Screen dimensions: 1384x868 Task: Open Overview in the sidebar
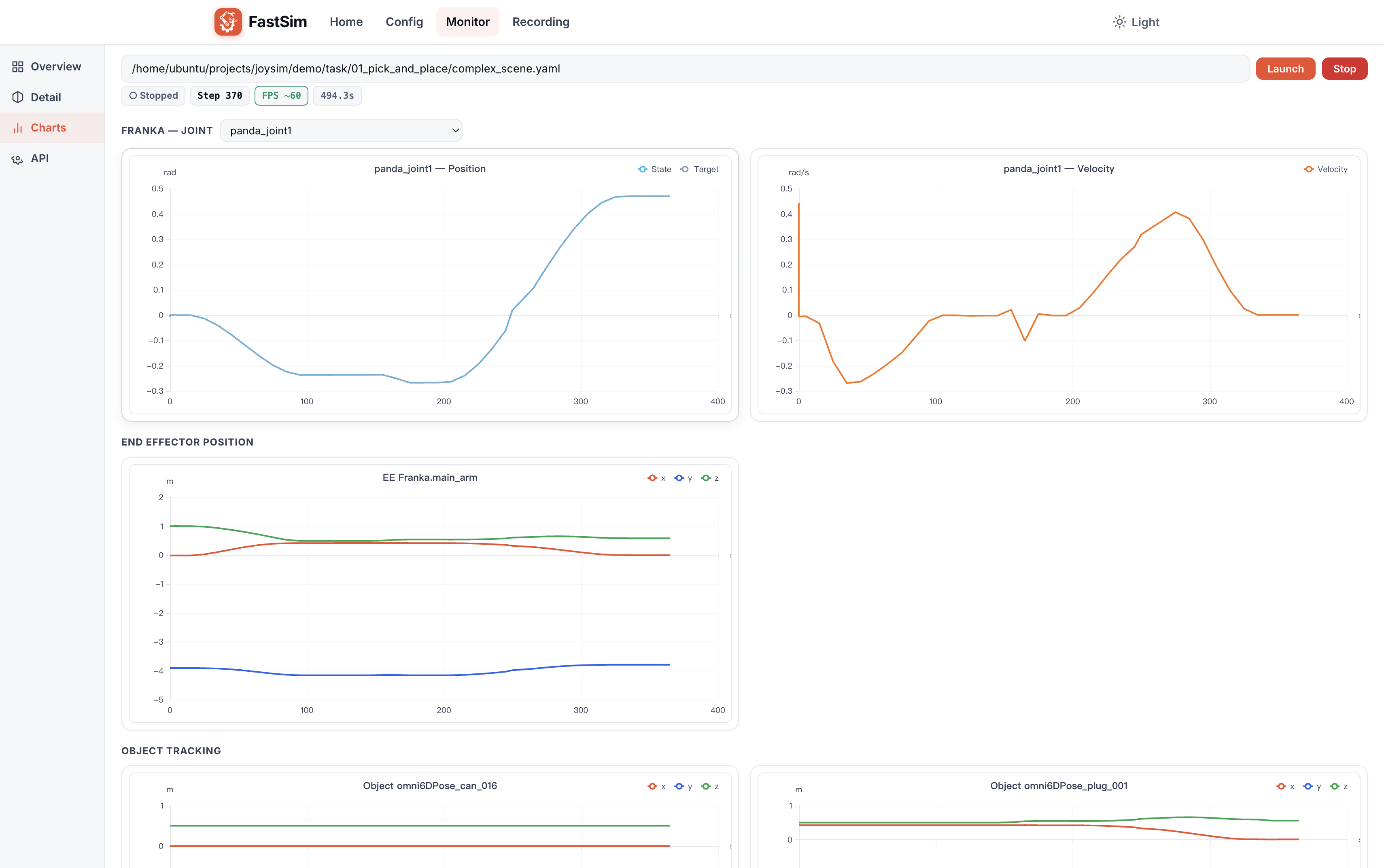(52, 67)
